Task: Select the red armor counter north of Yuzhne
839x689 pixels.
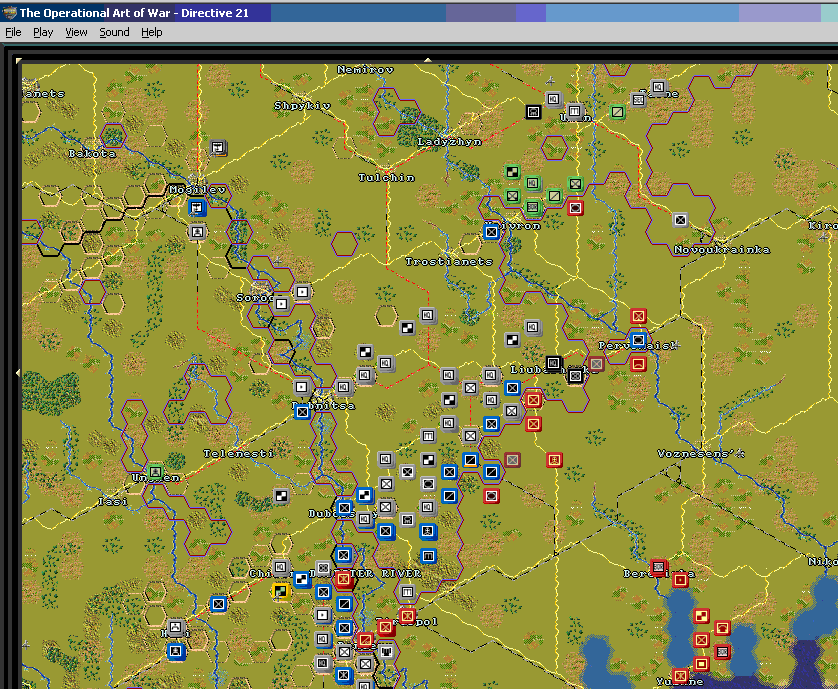Action: 701,616
